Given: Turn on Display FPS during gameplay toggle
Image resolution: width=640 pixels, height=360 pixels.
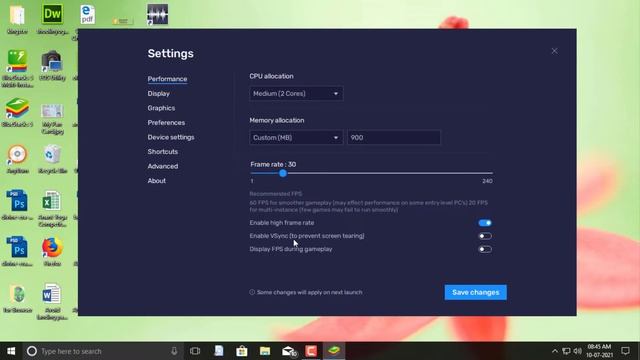Looking at the screenshot, I should (x=484, y=249).
